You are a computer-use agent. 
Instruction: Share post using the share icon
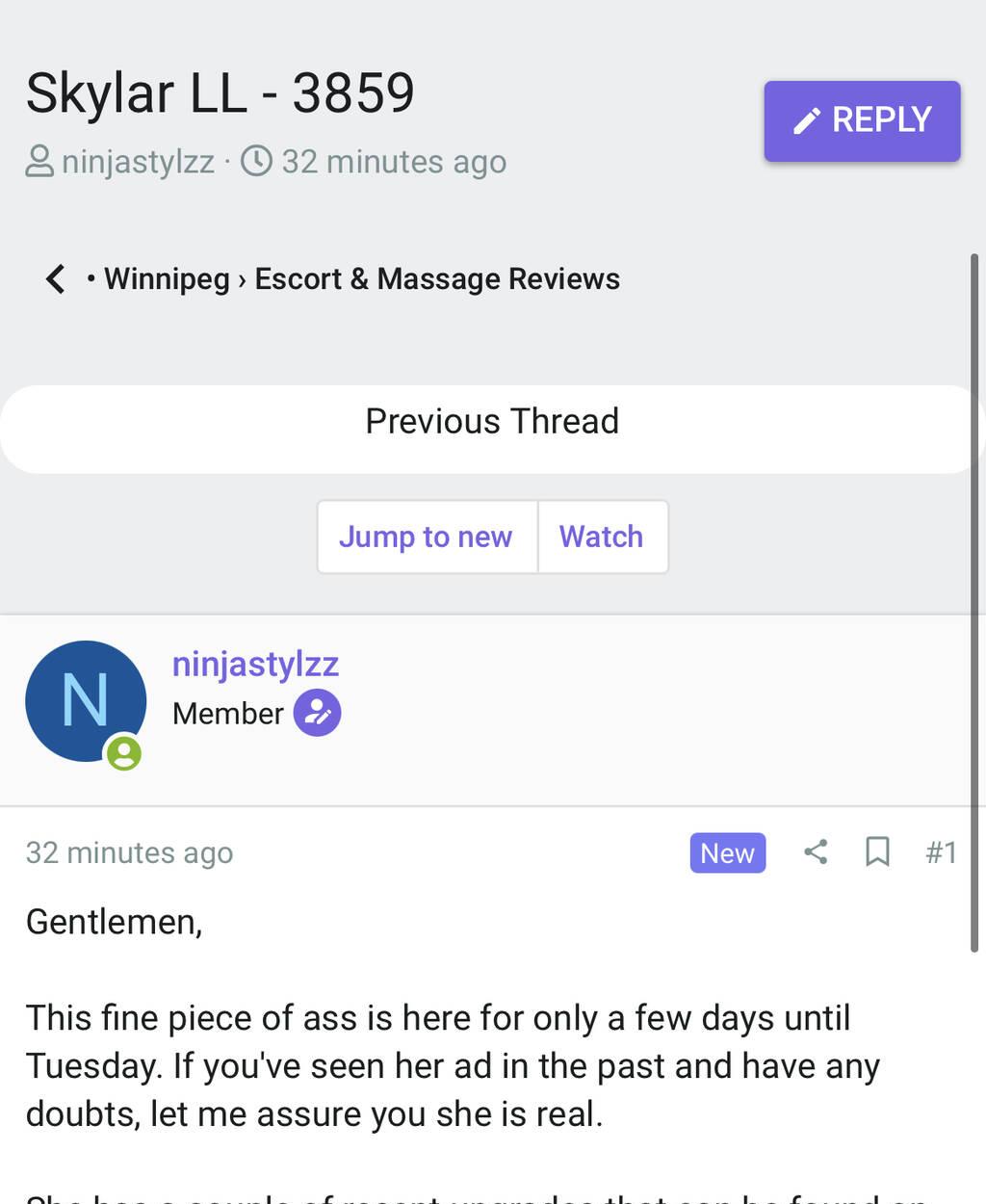816,851
